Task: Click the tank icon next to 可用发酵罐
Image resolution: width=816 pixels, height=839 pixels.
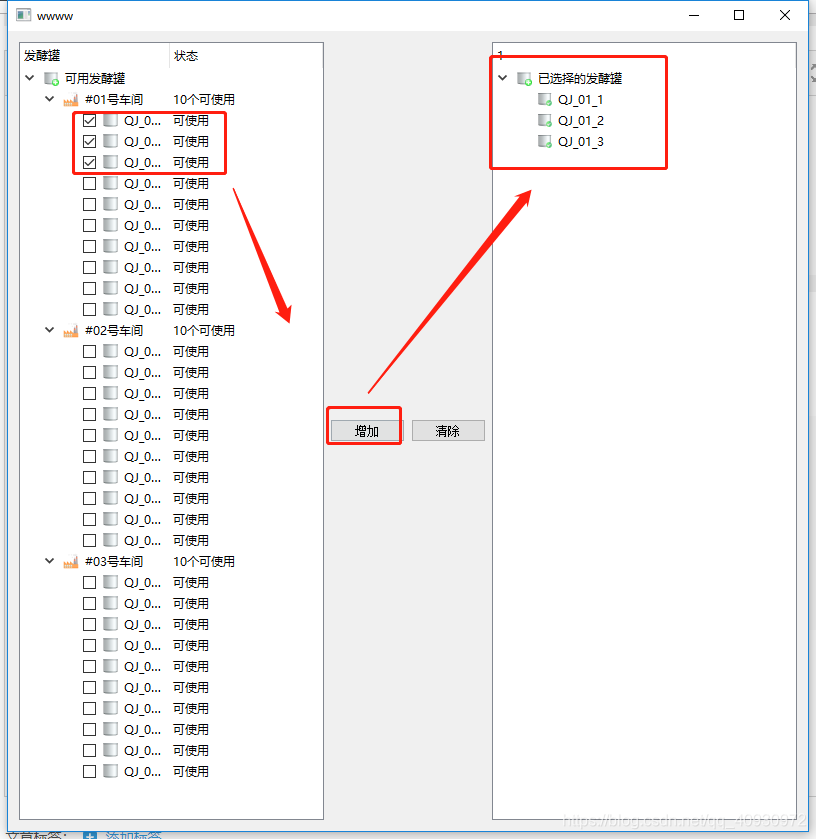Action: point(51,78)
